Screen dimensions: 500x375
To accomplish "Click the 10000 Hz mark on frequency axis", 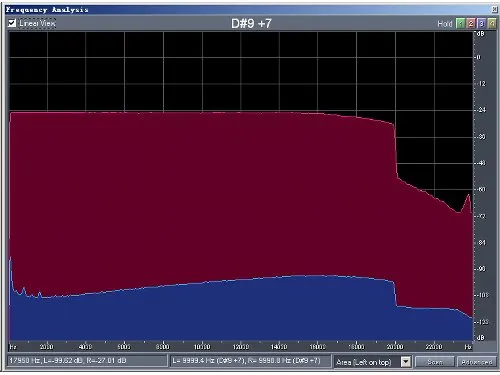I will click(202, 347).
